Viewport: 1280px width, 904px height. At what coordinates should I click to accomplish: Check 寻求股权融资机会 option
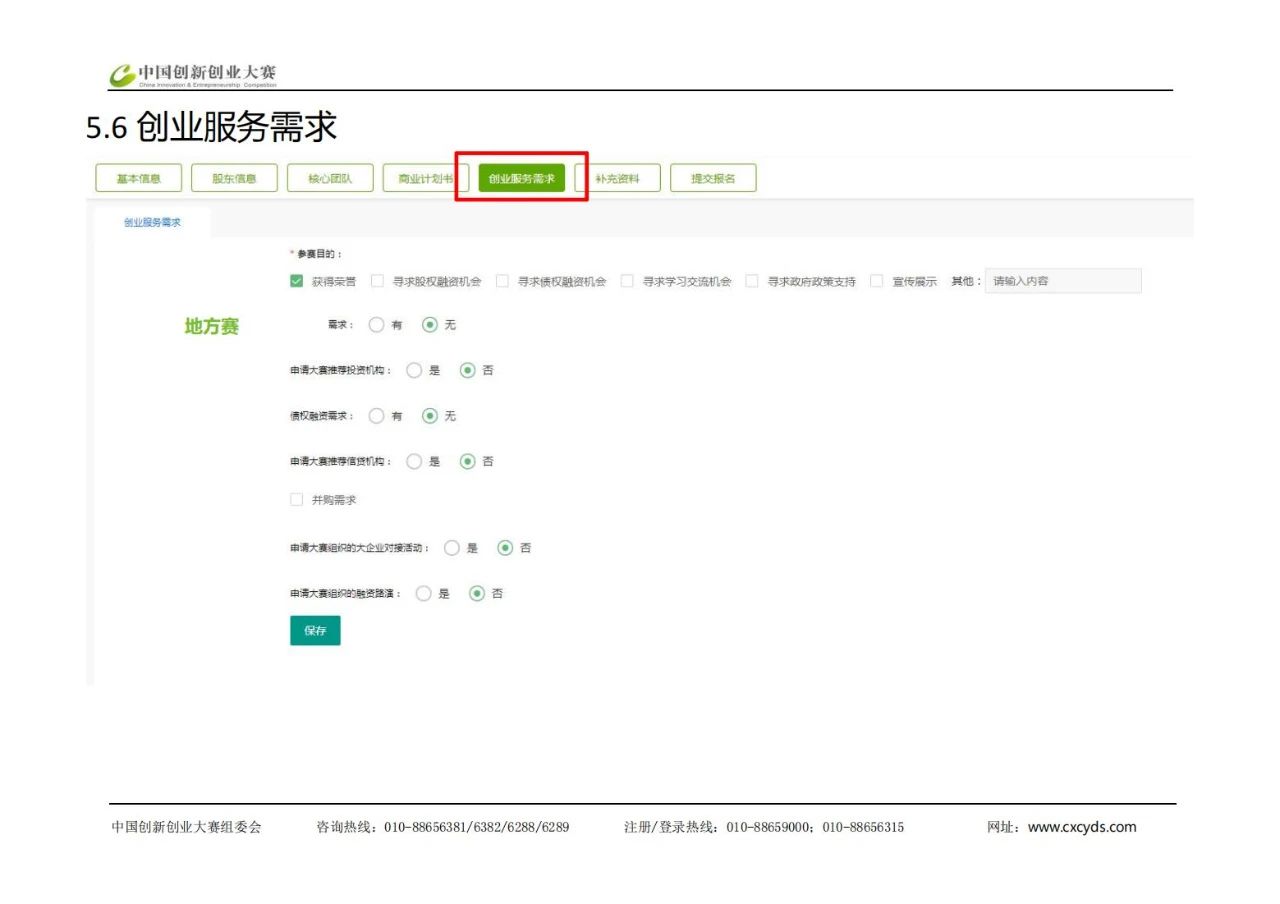click(x=377, y=281)
